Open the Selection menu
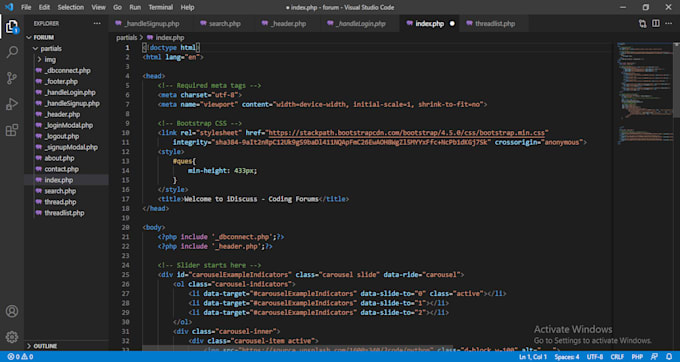680x362 pixels. [71, 7]
